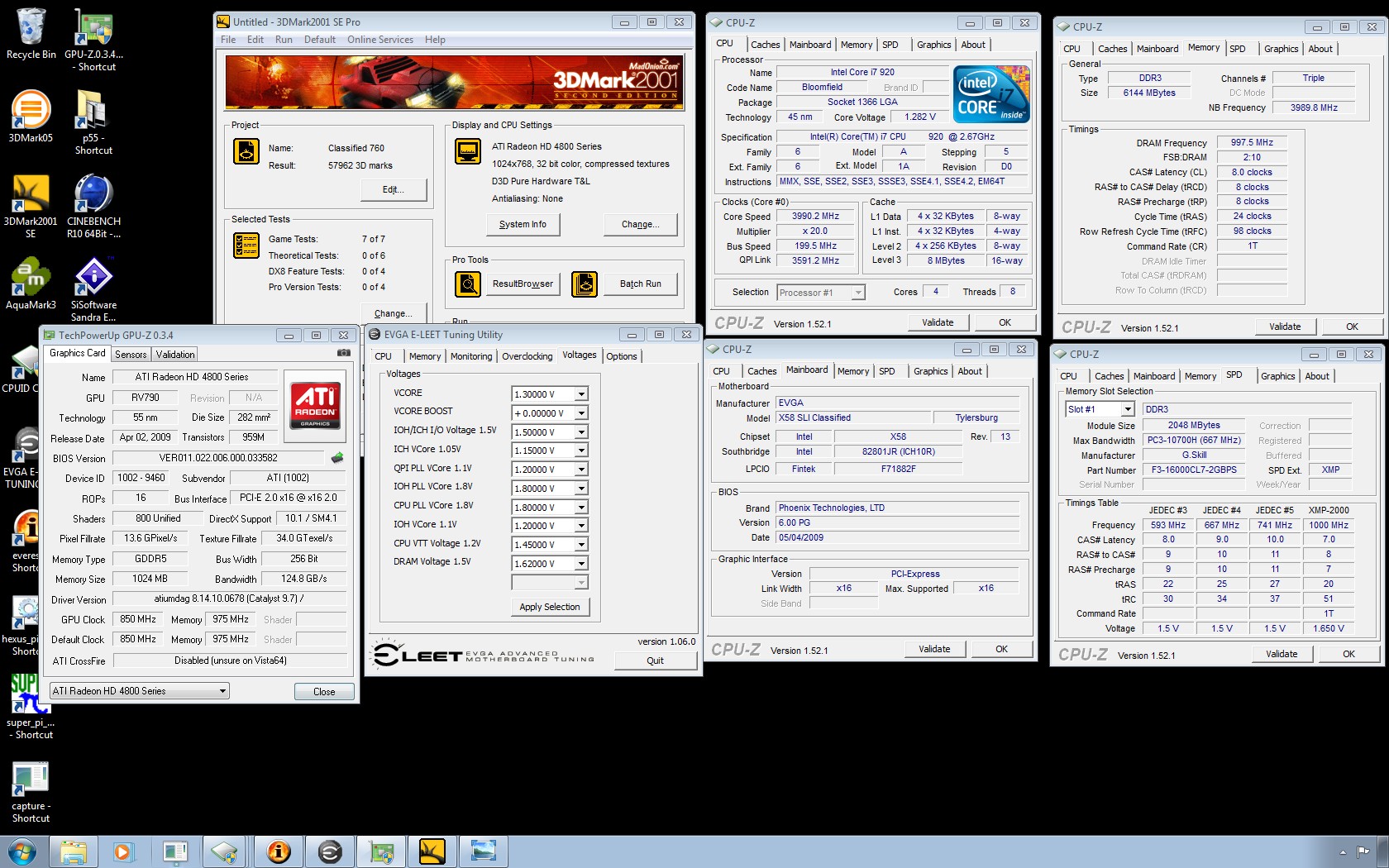The width and height of the screenshot is (1389, 868).
Task: Click the 3DMark2001 Second Edition banner
Action: coord(455,83)
